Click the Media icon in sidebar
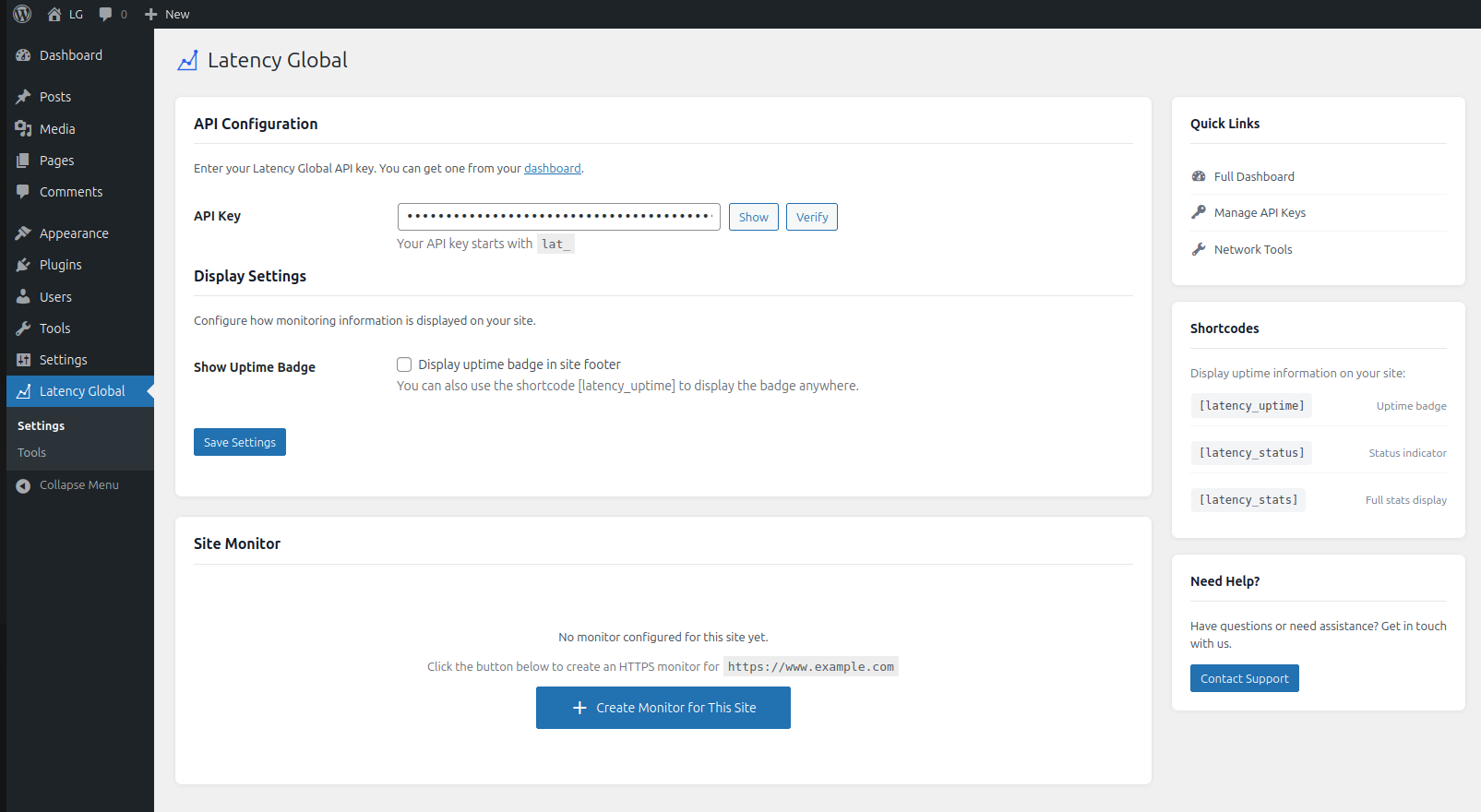The width and height of the screenshot is (1481, 812). (x=23, y=129)
